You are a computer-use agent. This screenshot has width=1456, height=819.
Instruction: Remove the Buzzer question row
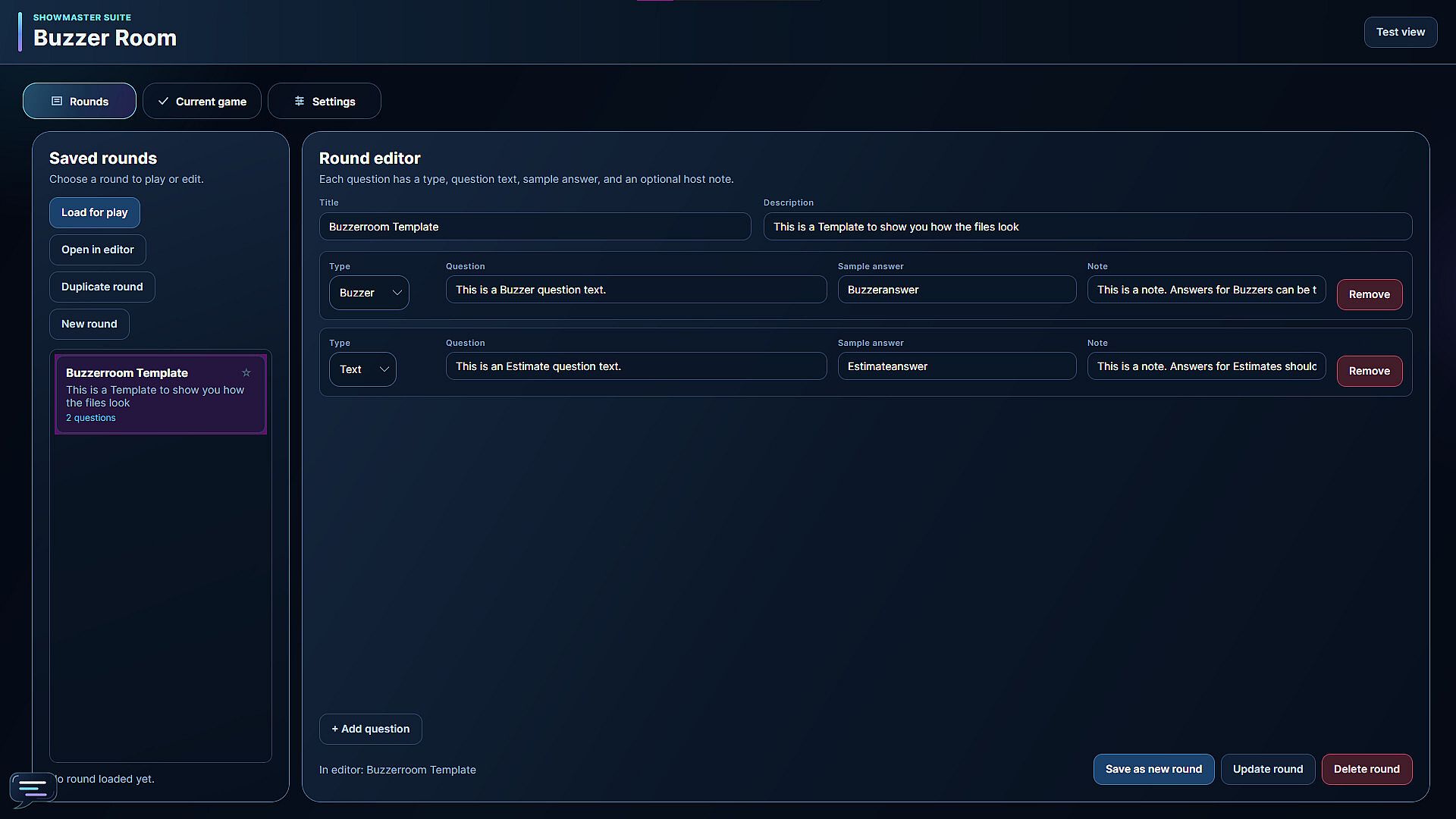pyautogui.click(x=1370, y=294)
